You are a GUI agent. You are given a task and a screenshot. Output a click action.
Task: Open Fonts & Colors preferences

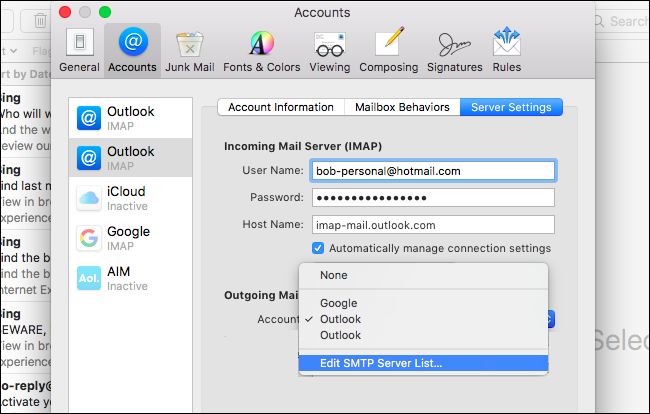click(x=262, y=50)
